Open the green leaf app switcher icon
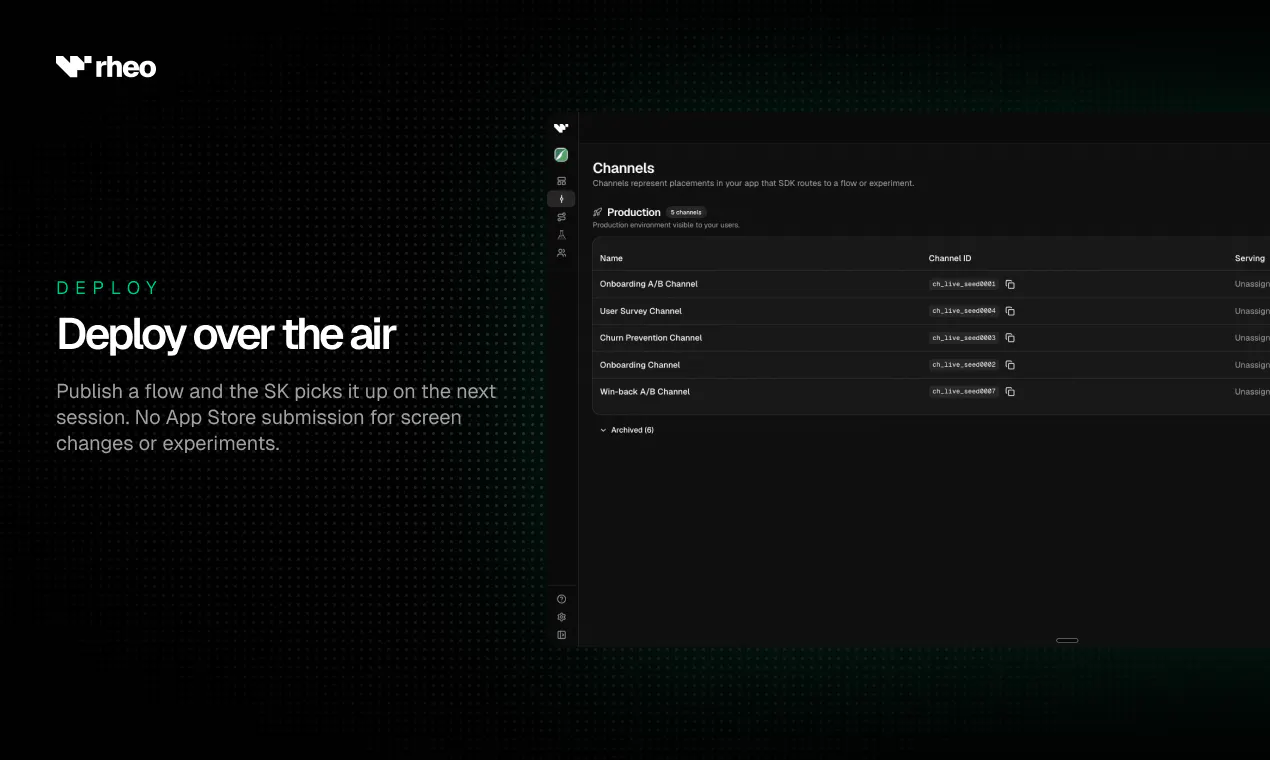Image resolution: width=1270 pixels, height=760 pixels. pyautogui.click(x=561, y=155)
